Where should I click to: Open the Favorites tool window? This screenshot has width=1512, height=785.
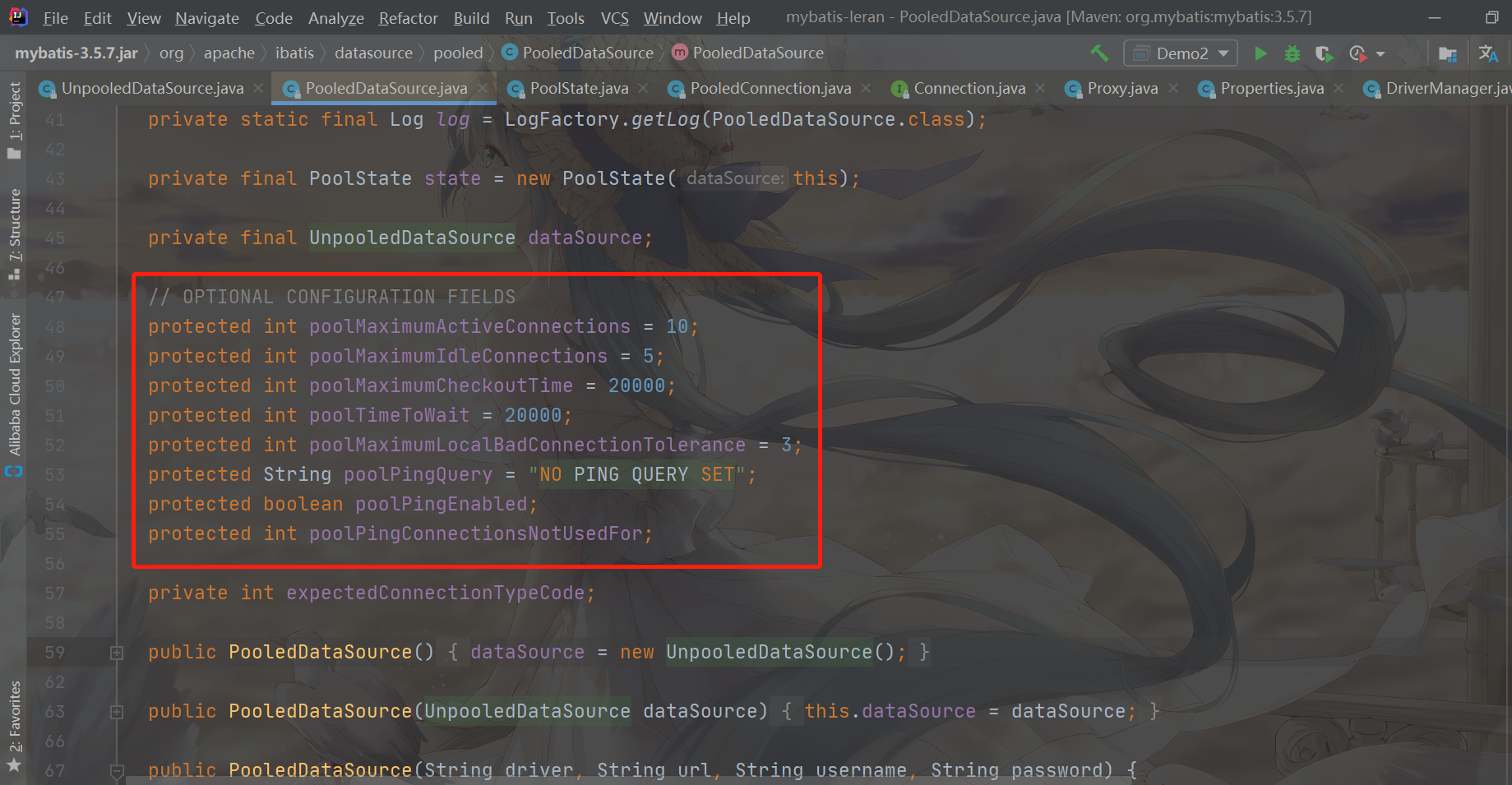click(14, 727)
